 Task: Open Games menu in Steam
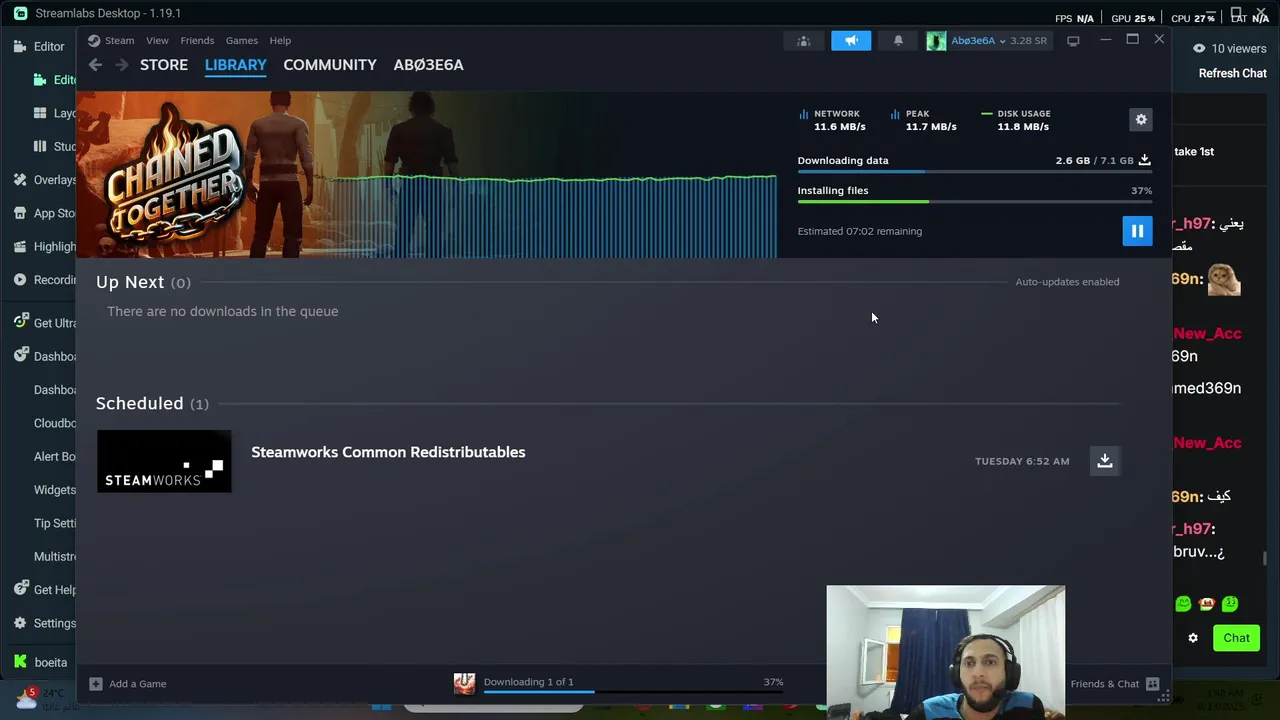[x=242, y=41]
